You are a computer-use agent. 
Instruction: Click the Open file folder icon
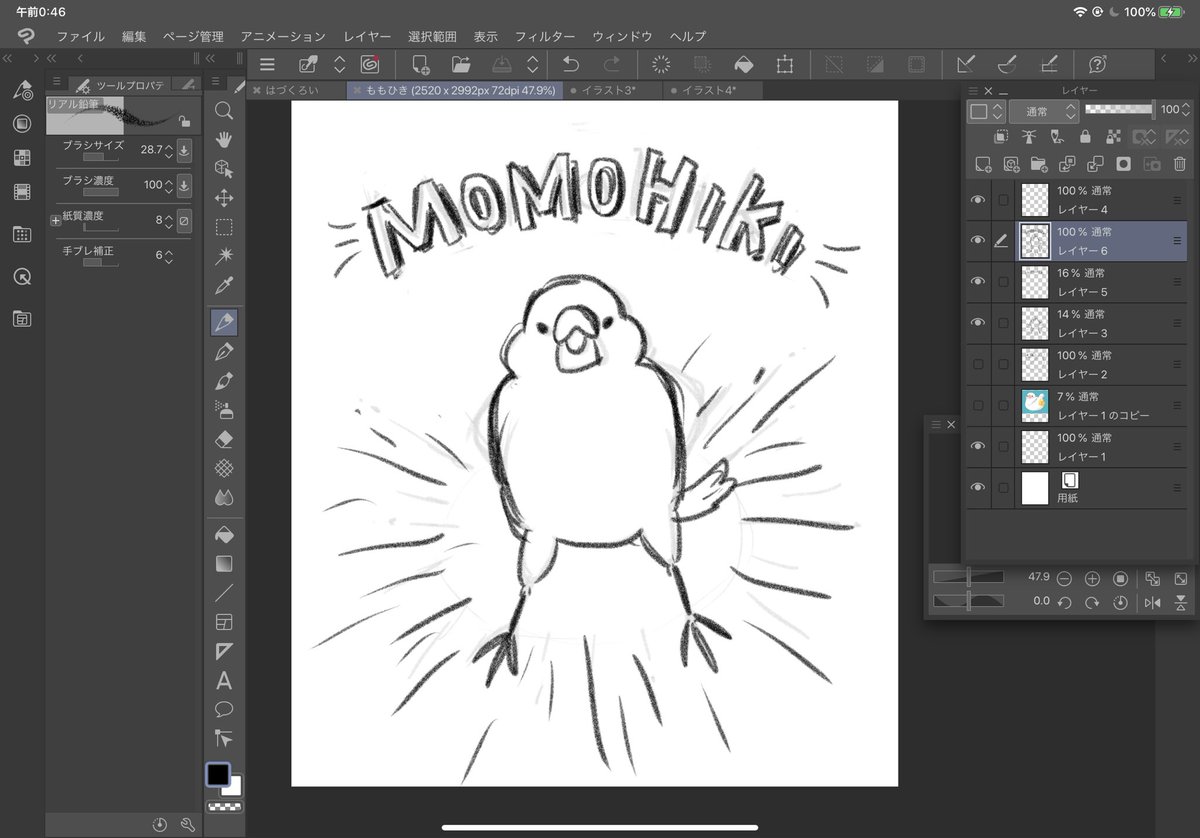[461, 65]
